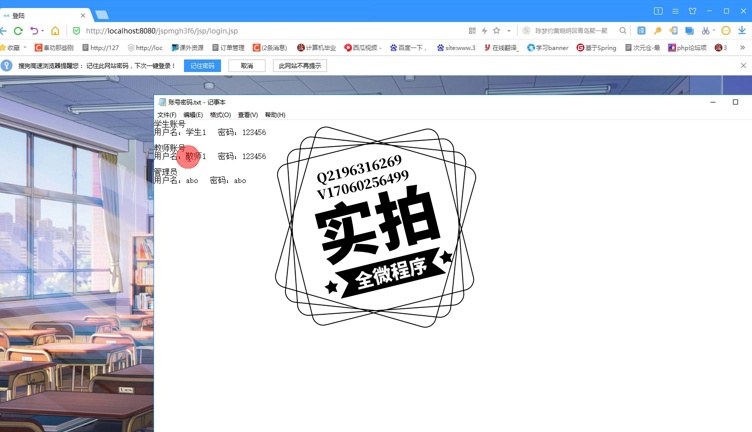Click the lightning speed mode icon
This screenshot has width=752, height=432.
point(484,31)
